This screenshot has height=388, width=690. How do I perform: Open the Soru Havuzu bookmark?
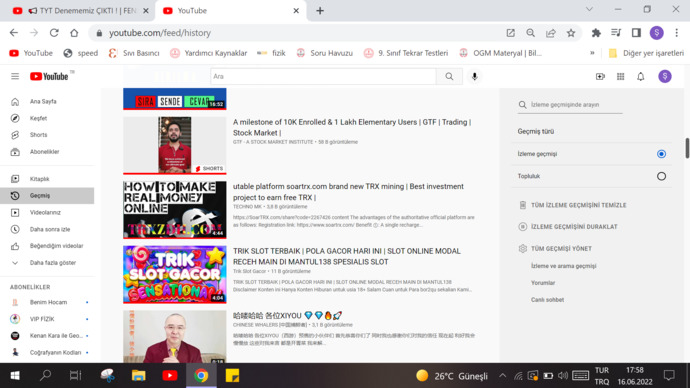[x=325, y=53]
